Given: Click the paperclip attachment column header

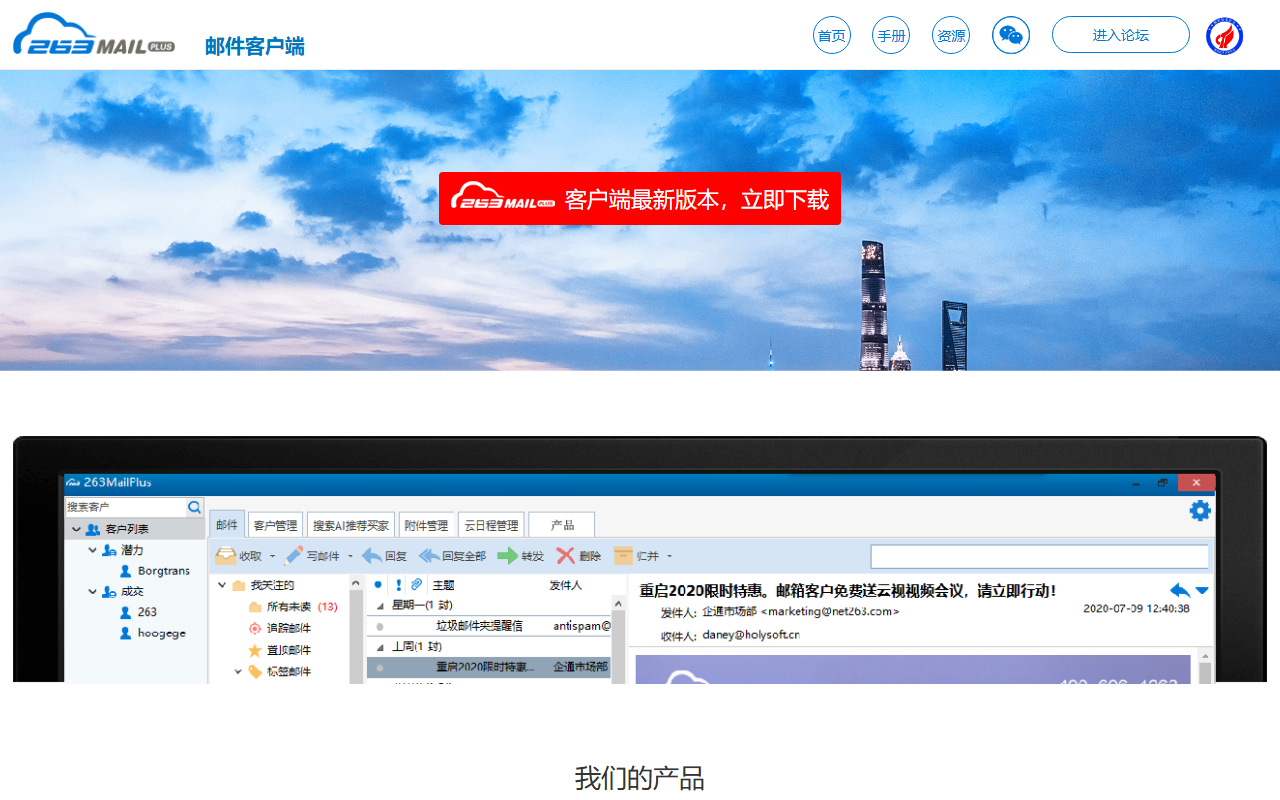Looking at the screenshot, I should click(417, 585).
